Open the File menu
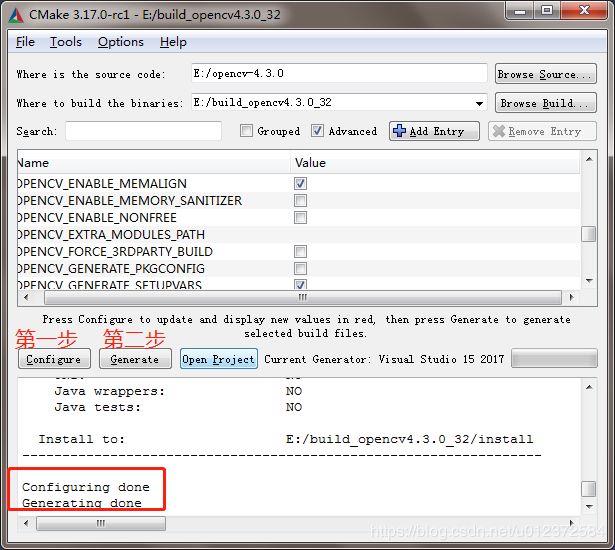This screenshot has width=615, height=550. coord(25,42)
